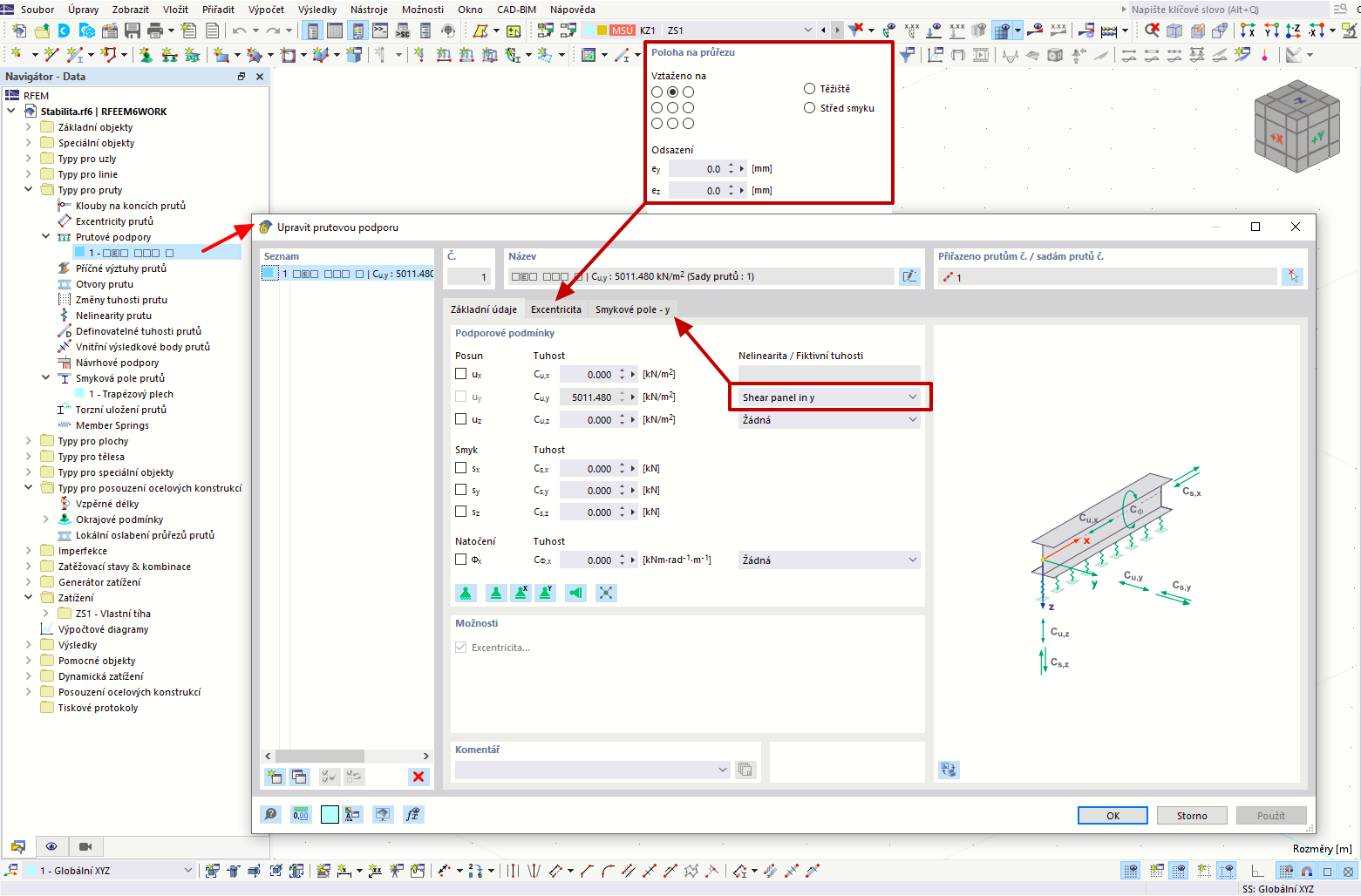The image size is (1361, 896).
Task: Expand the Okrajové podmínky tree node
Action: pos(46,519)
